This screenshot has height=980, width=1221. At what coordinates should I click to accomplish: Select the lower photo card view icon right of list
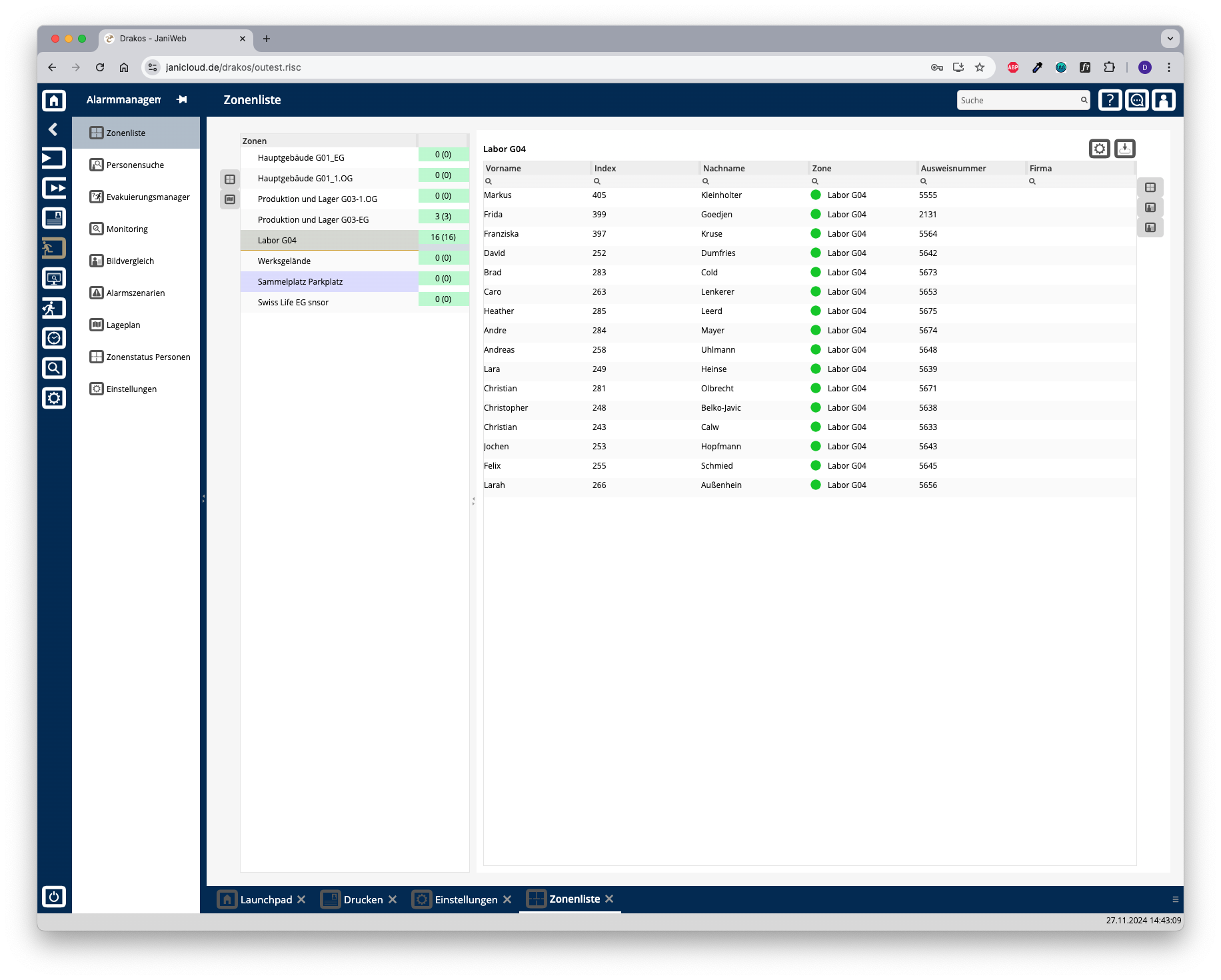[1150, 227]
